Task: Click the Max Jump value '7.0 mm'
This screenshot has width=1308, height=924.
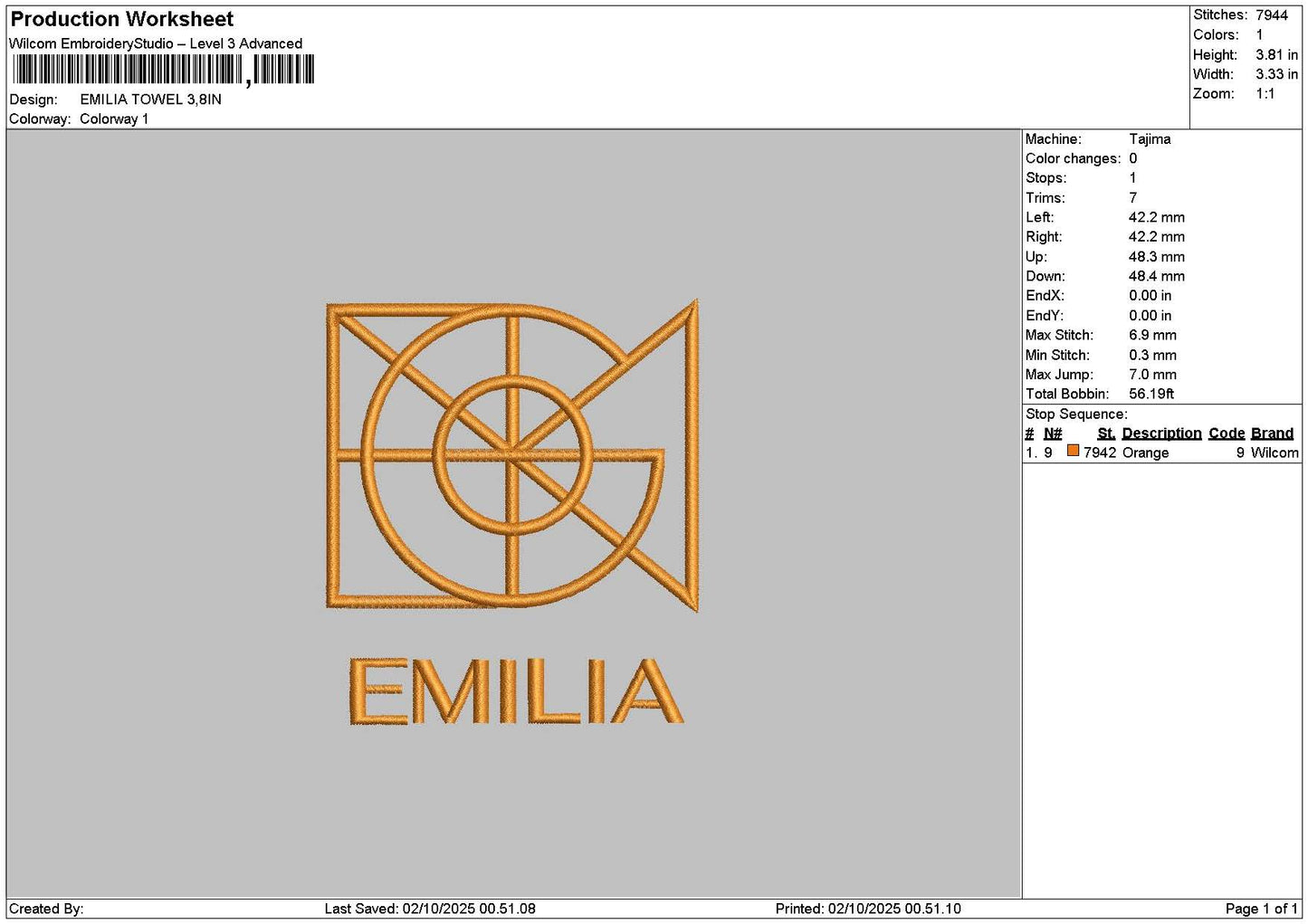Action: pos(1152,375)
